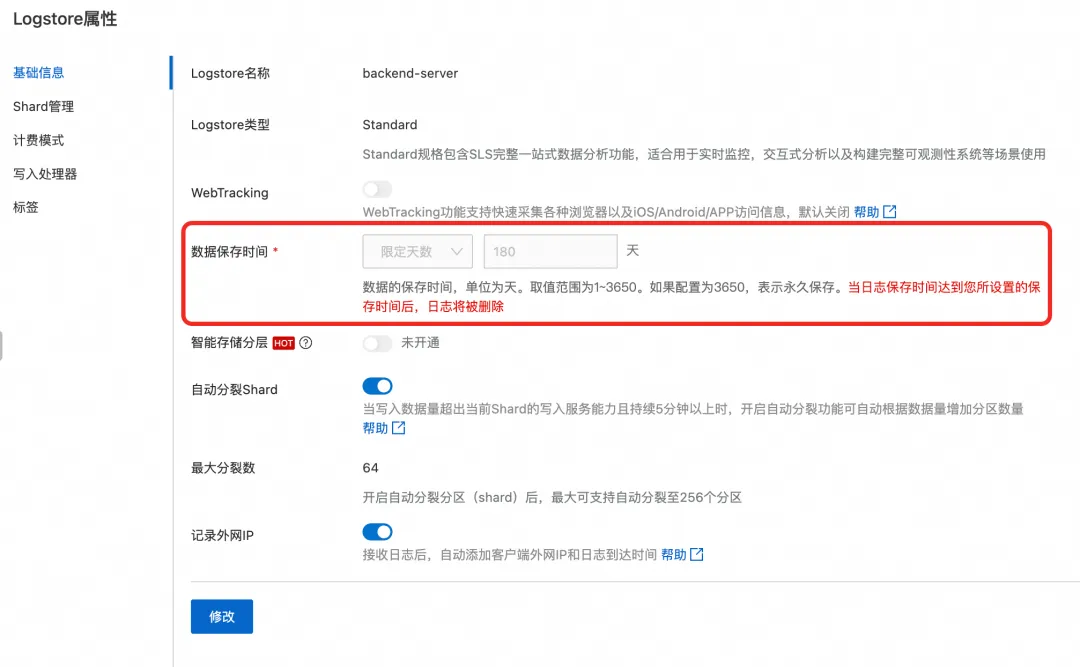Open the 帮助 link in the WebTracking description
The width and height of the screenshot is (1080, 667).
(867, 212)
